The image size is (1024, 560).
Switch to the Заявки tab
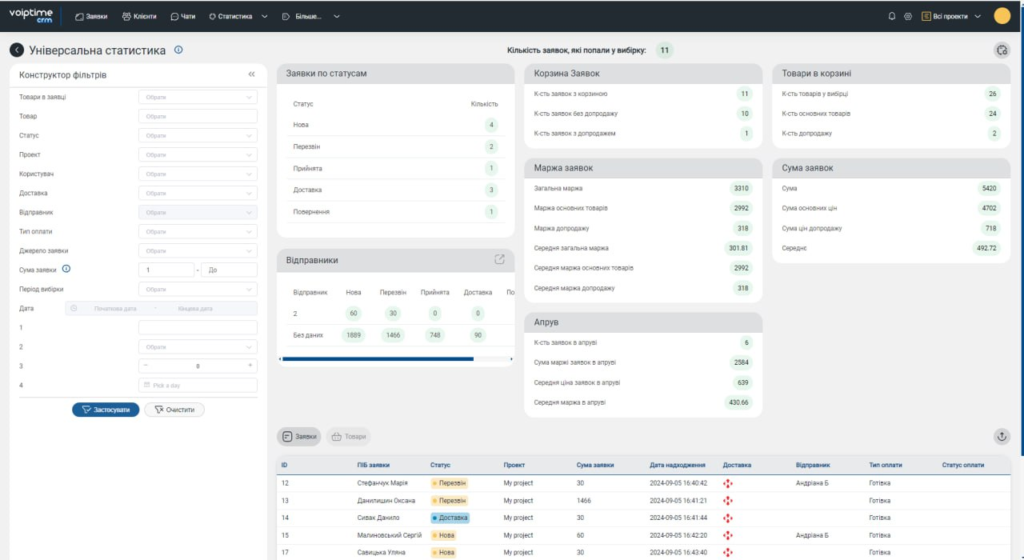pos(299,437)
